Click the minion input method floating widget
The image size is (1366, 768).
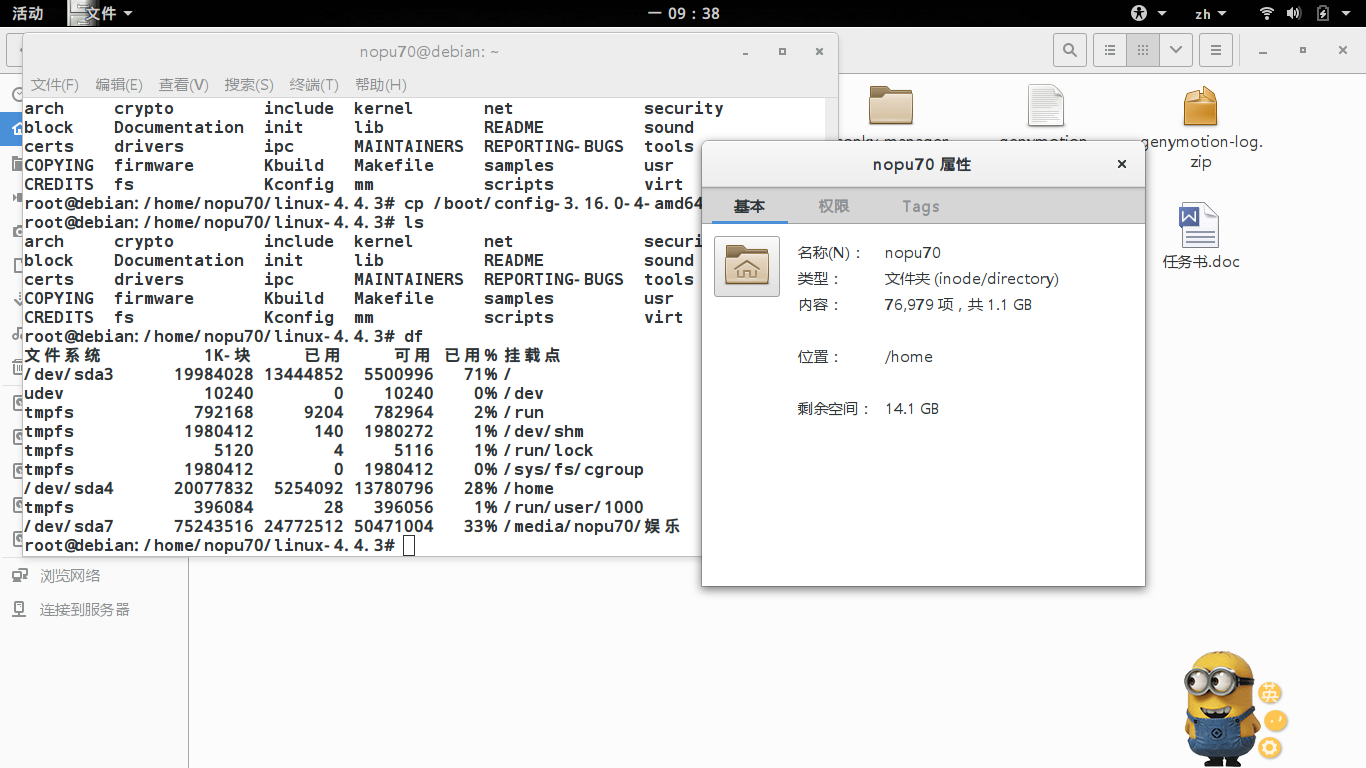[x=1220, y=705]
